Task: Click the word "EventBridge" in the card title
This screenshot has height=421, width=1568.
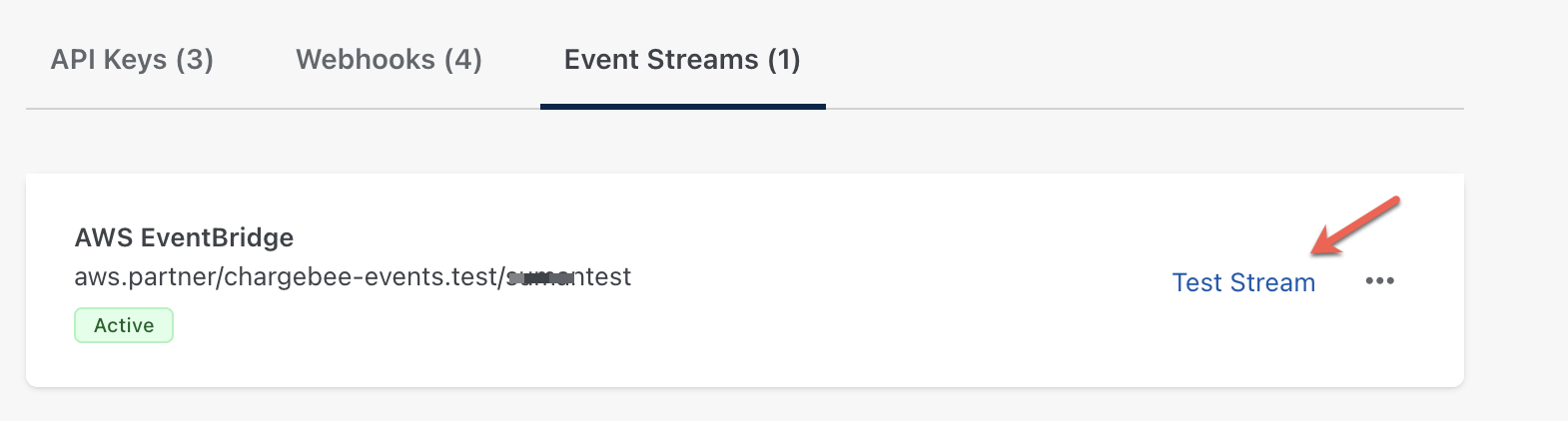Action: [218, 237]
